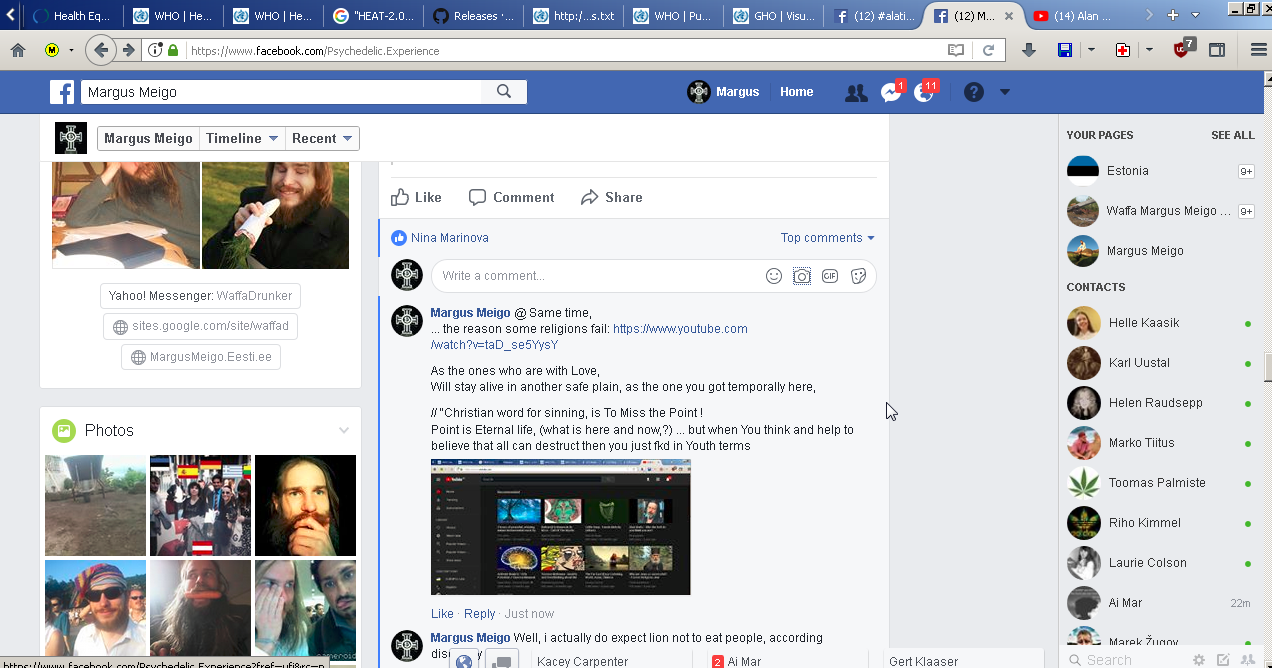Reload page with refresh icon
Viewport: 1272px width, 668px height.
click(988, 50)
